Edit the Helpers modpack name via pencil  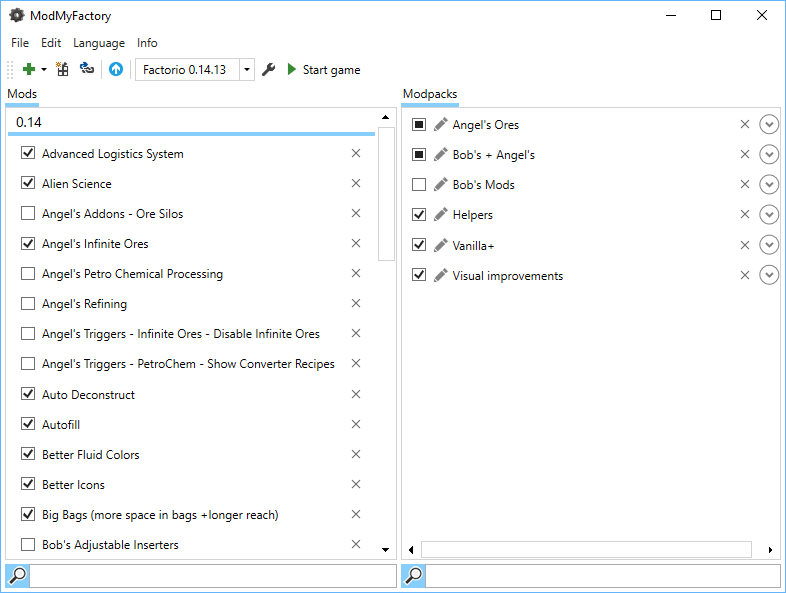441,215
